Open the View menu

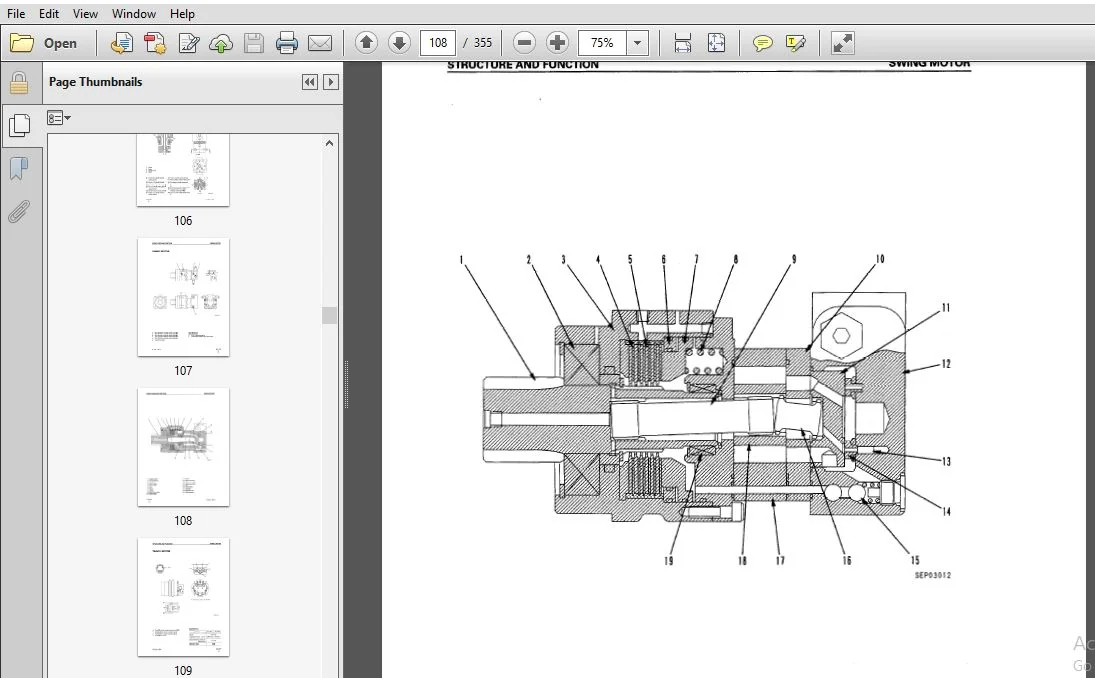(85, 13)
